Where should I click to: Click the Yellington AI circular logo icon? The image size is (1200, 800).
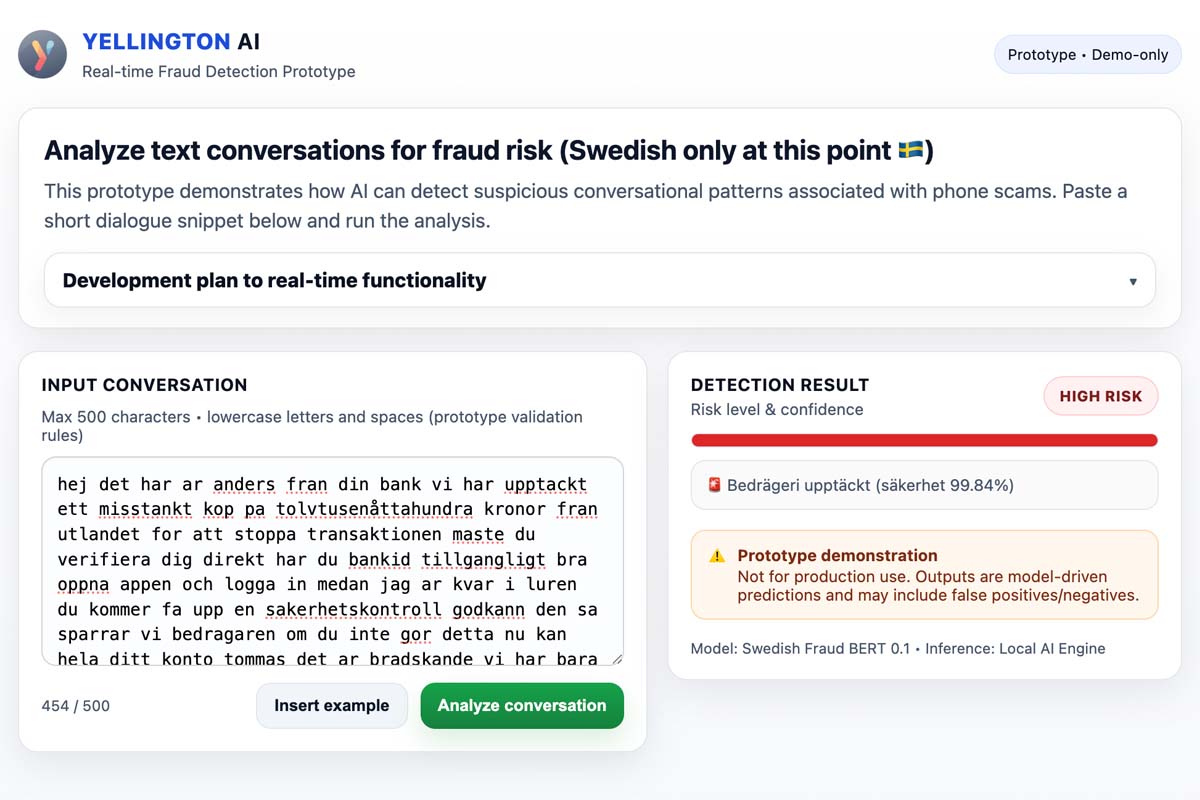[42, 54]
